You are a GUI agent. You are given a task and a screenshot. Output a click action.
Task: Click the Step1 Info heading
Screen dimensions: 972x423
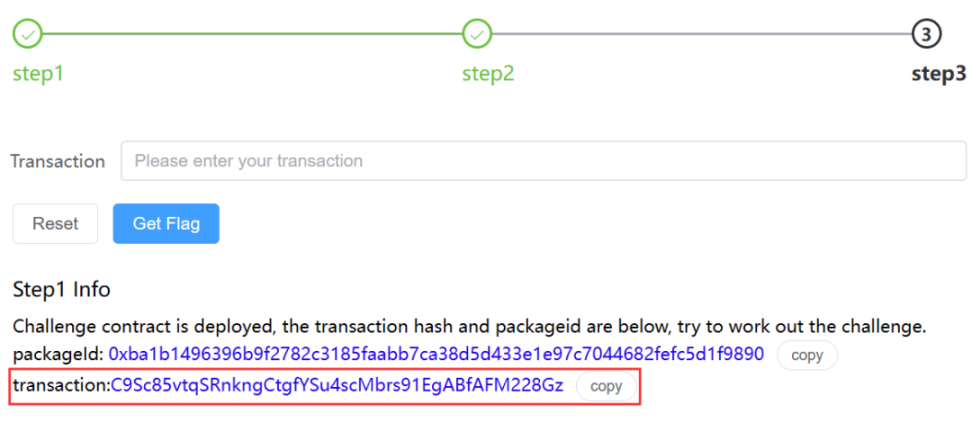point(61,290)
